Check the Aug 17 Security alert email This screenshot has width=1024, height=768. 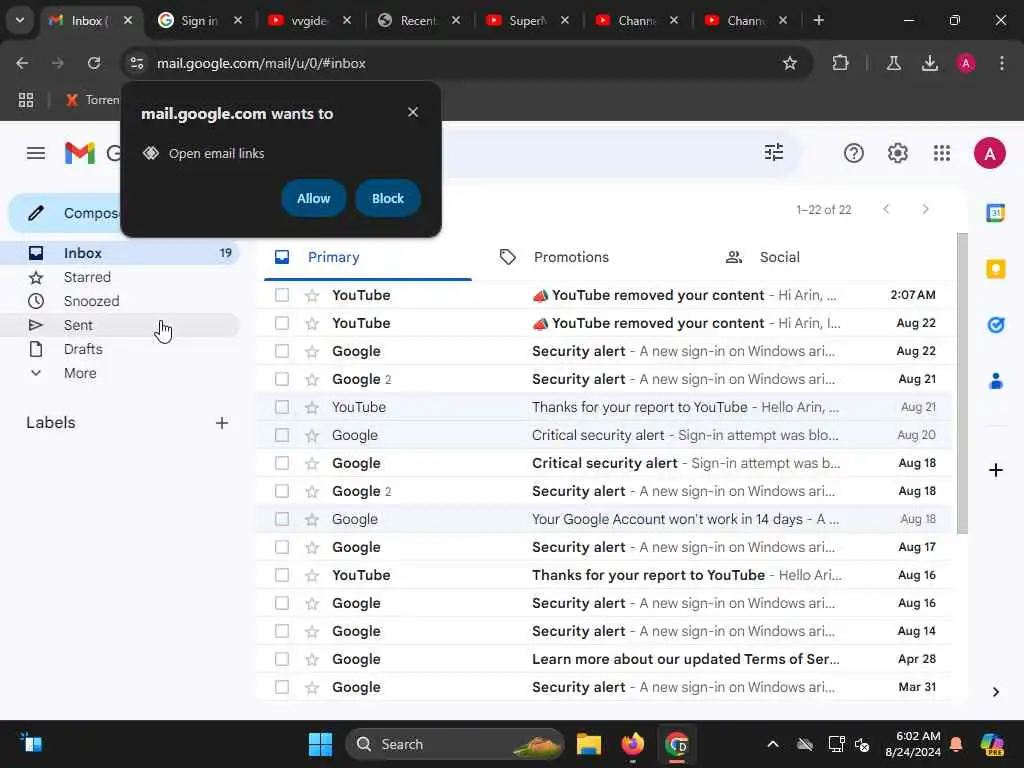[281, 547]
